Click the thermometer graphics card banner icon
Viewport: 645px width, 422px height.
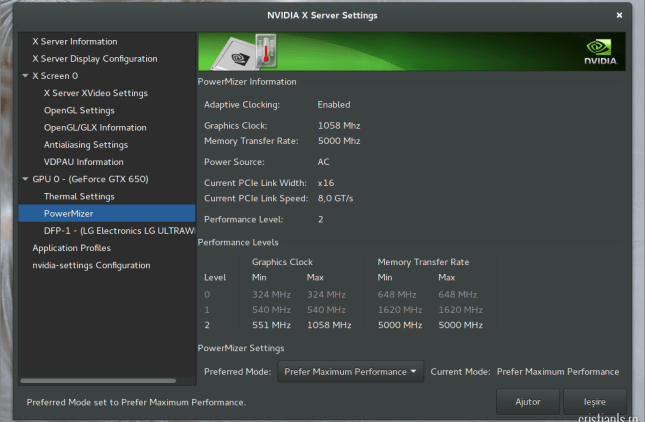pyautogui.click(x=245, y=51)
